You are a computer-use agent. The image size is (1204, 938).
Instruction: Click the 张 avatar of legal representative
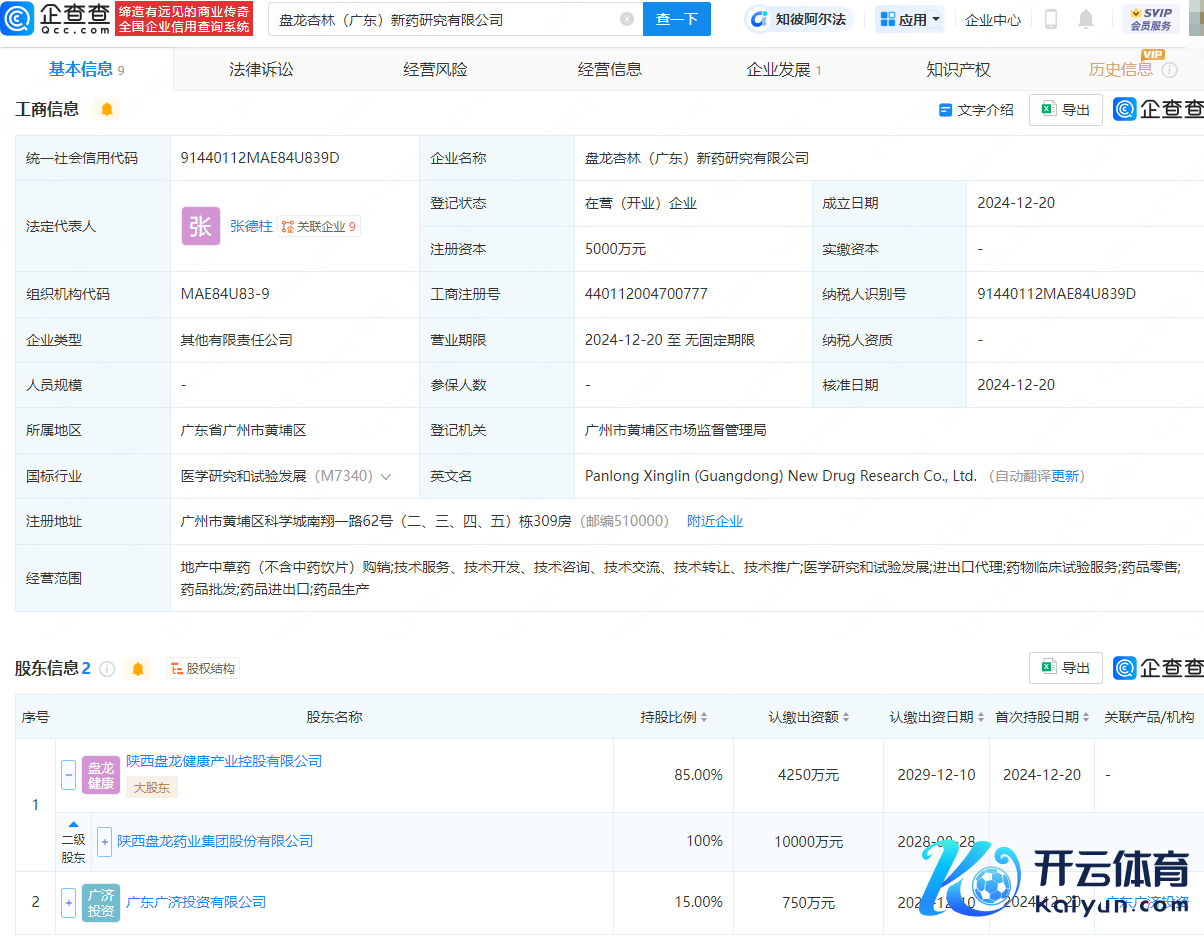point(200,226)
